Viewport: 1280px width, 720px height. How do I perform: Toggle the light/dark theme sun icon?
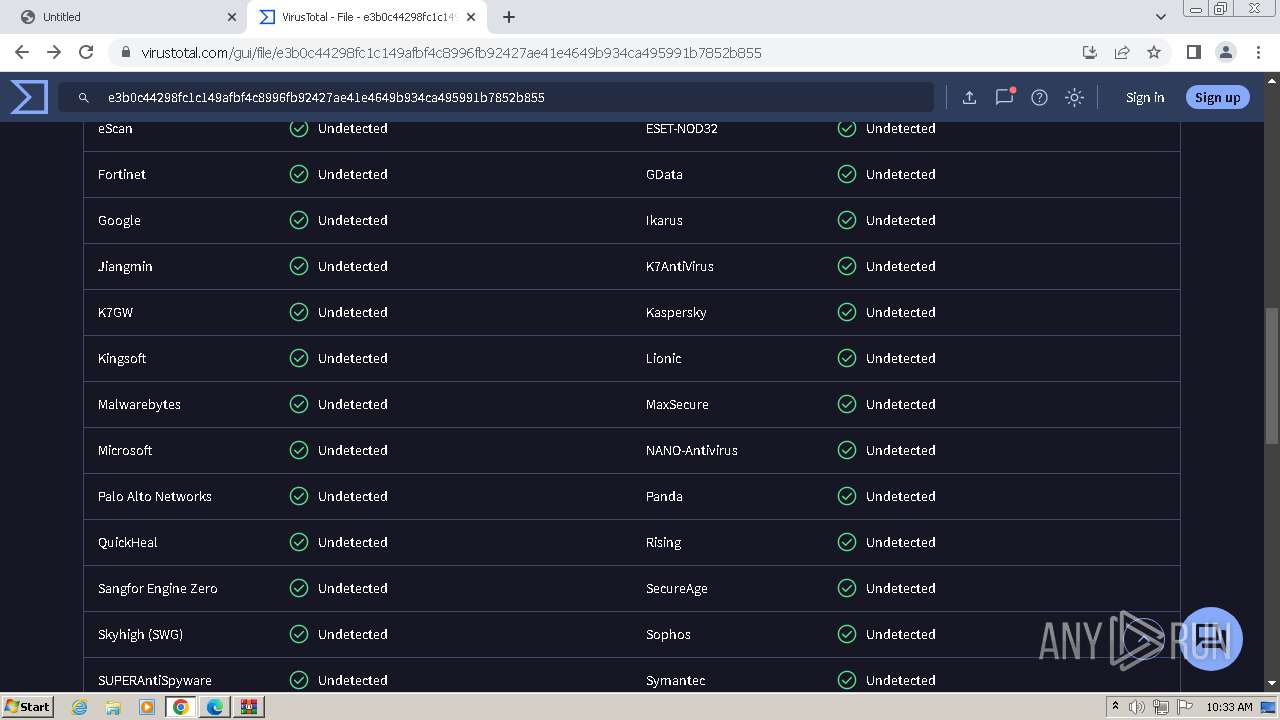[x=1074, y=97]
